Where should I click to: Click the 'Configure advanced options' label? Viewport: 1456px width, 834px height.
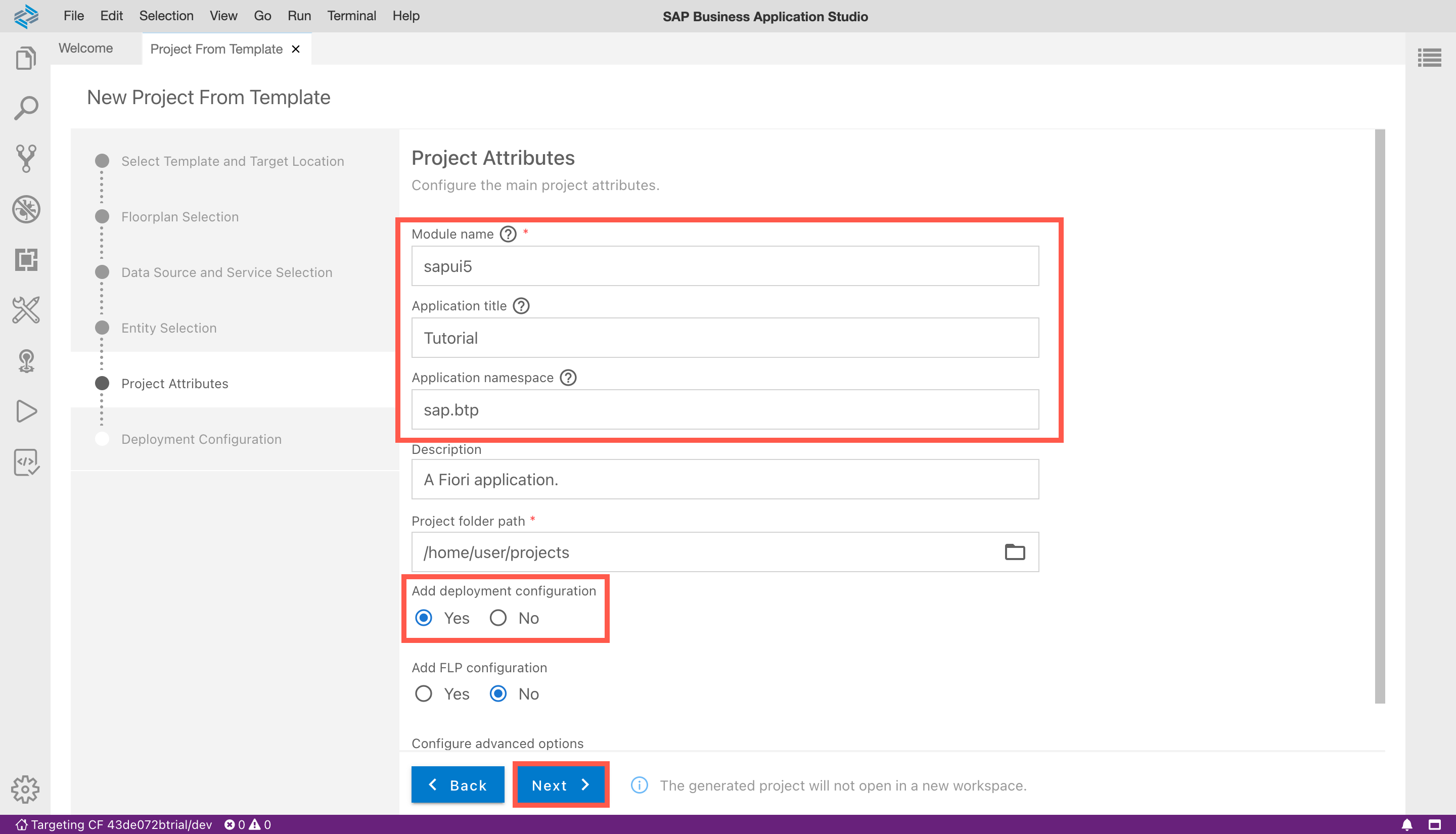click(498, 744)
